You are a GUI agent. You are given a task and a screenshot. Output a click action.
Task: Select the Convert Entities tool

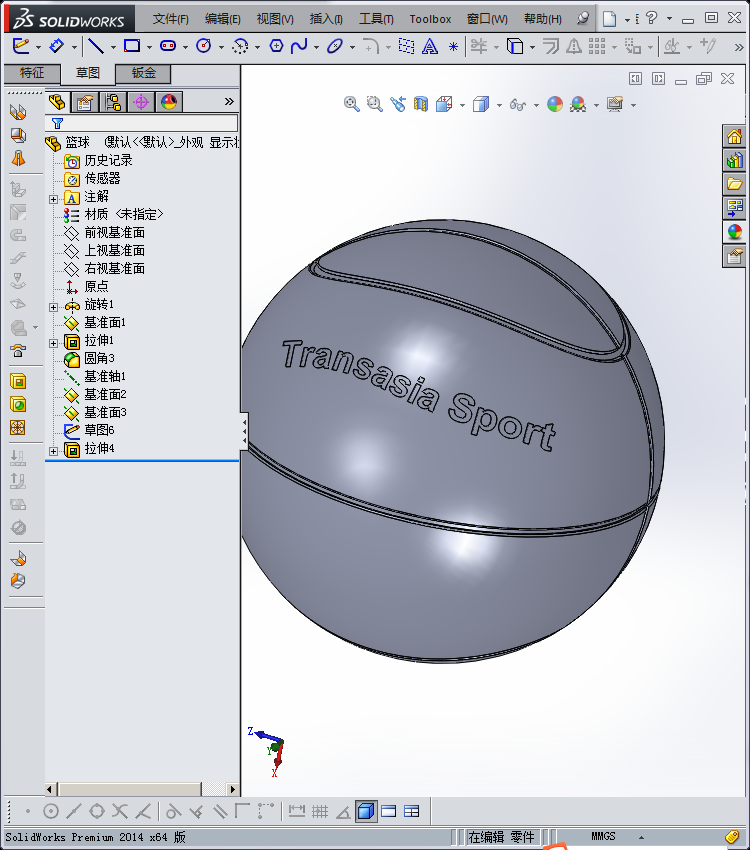click(x=515, y=46)
